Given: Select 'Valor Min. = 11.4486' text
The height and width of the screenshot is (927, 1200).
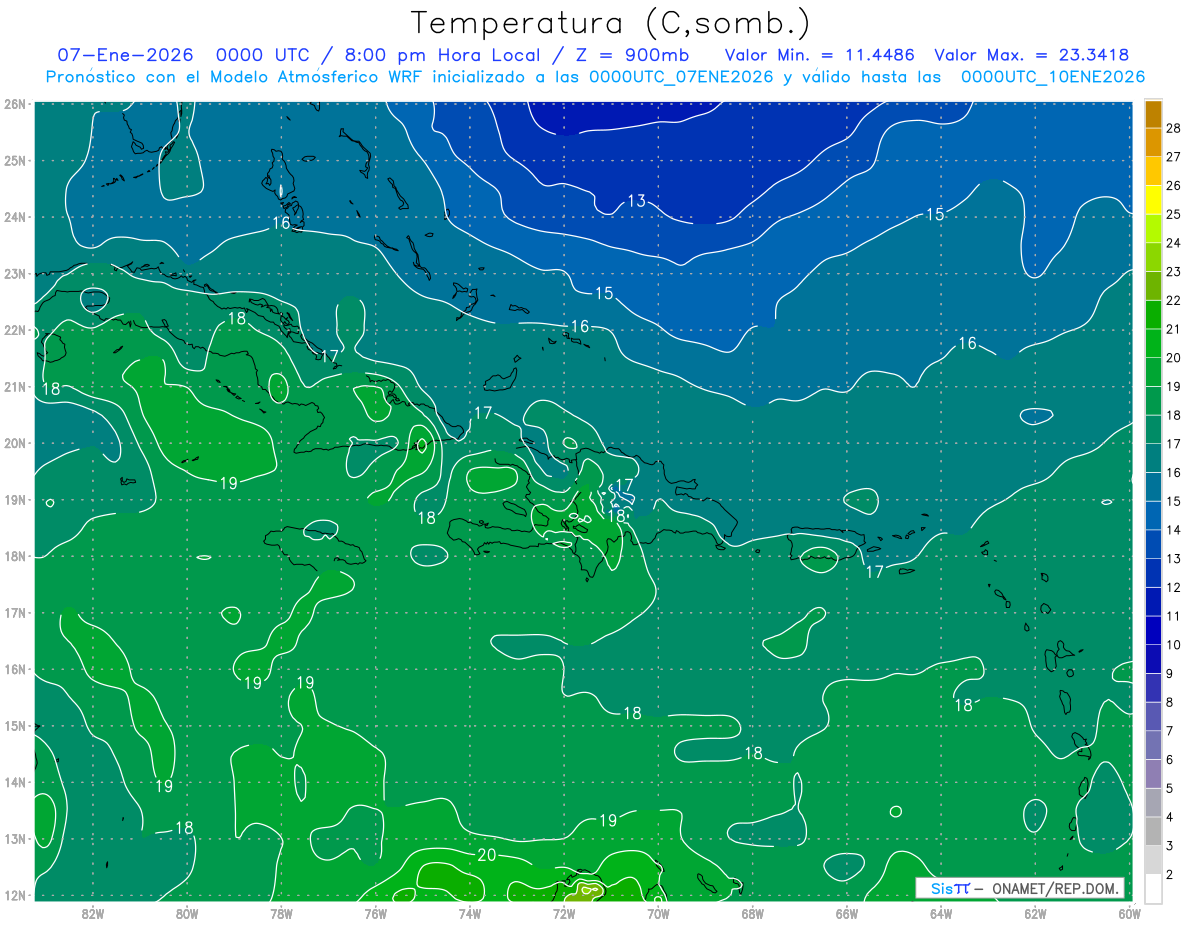Looking at the screenshot, I should (x=820, y=56).
